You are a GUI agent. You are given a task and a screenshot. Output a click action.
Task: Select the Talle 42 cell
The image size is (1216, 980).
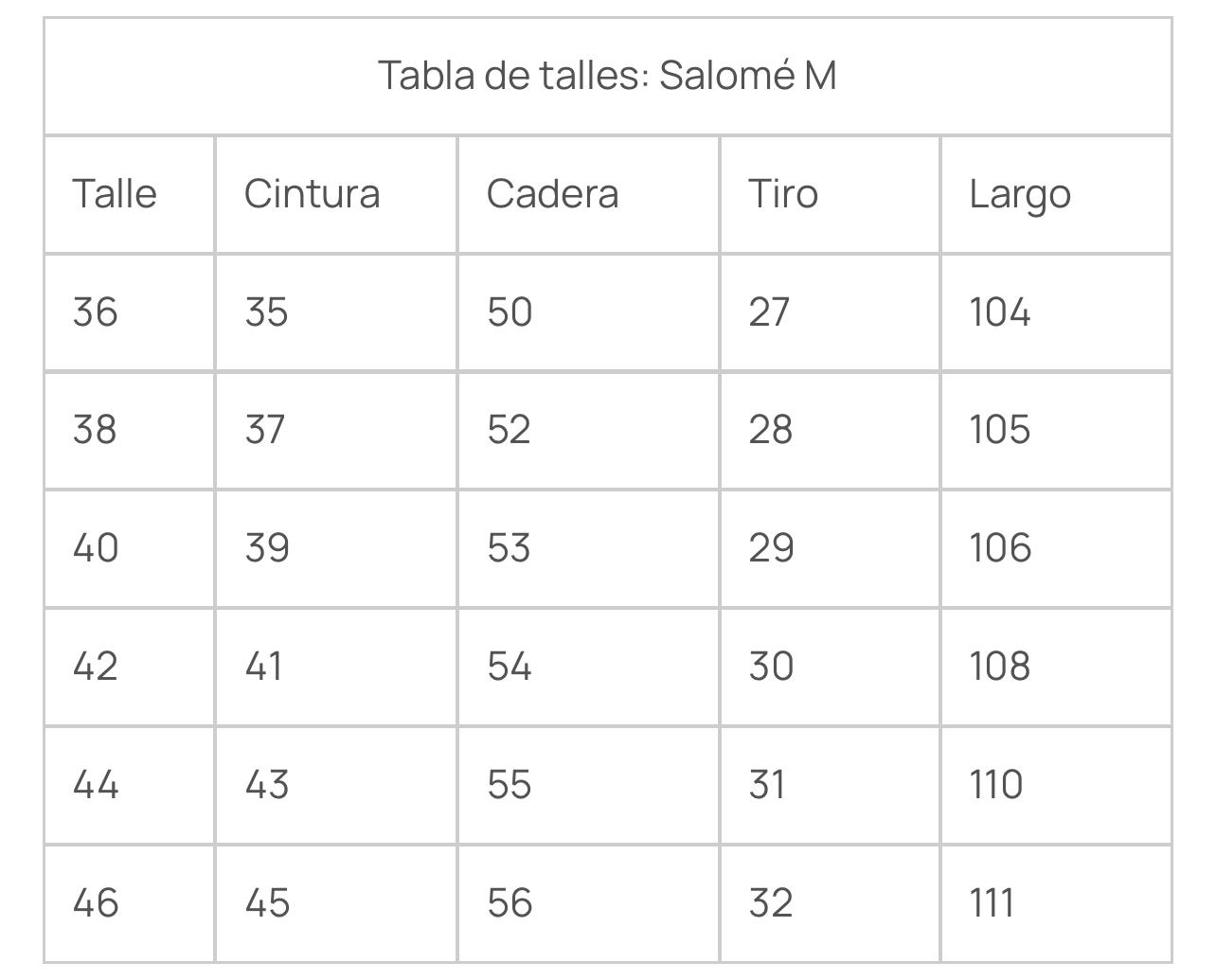[96, 667]
